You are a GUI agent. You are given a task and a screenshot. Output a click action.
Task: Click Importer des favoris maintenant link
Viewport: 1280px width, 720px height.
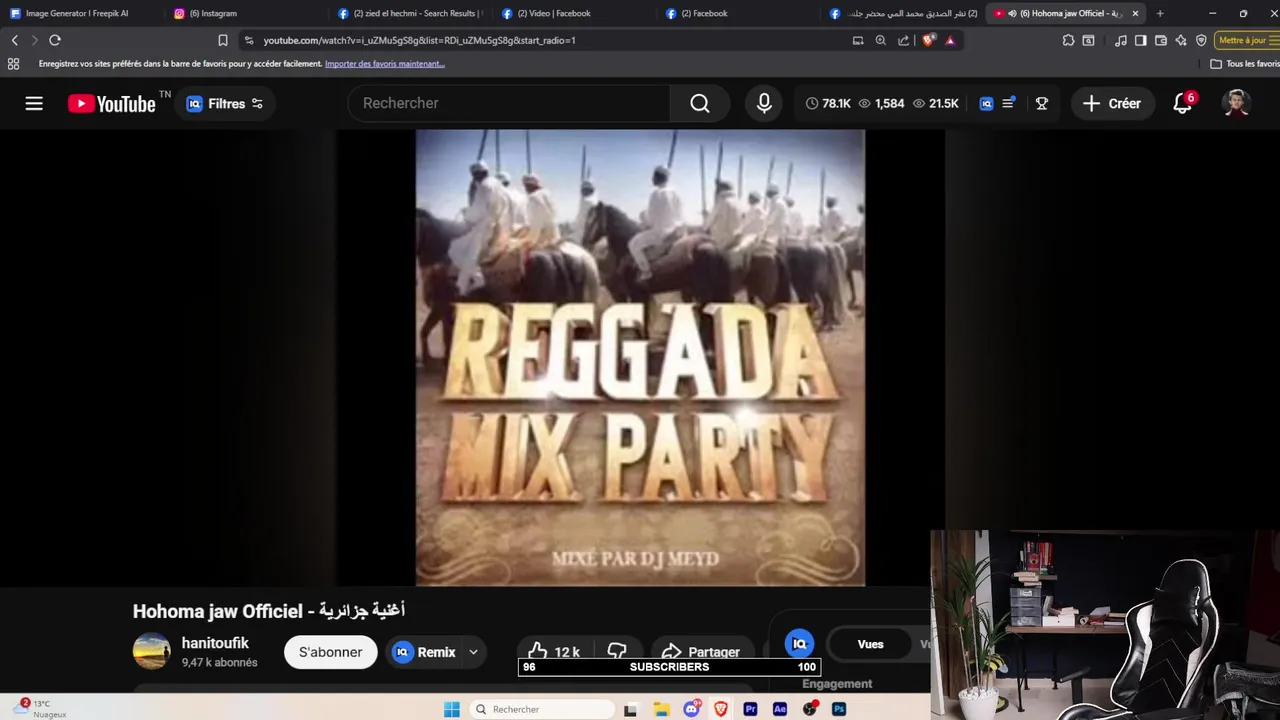click(x=385, y=64)
